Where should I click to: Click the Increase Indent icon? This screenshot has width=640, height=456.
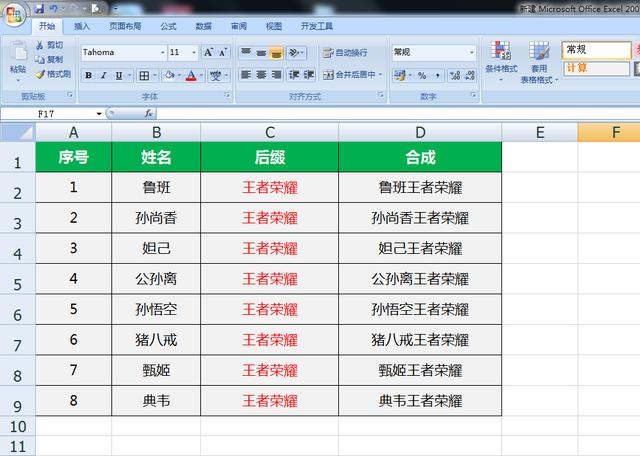click(x=309, y=75)
